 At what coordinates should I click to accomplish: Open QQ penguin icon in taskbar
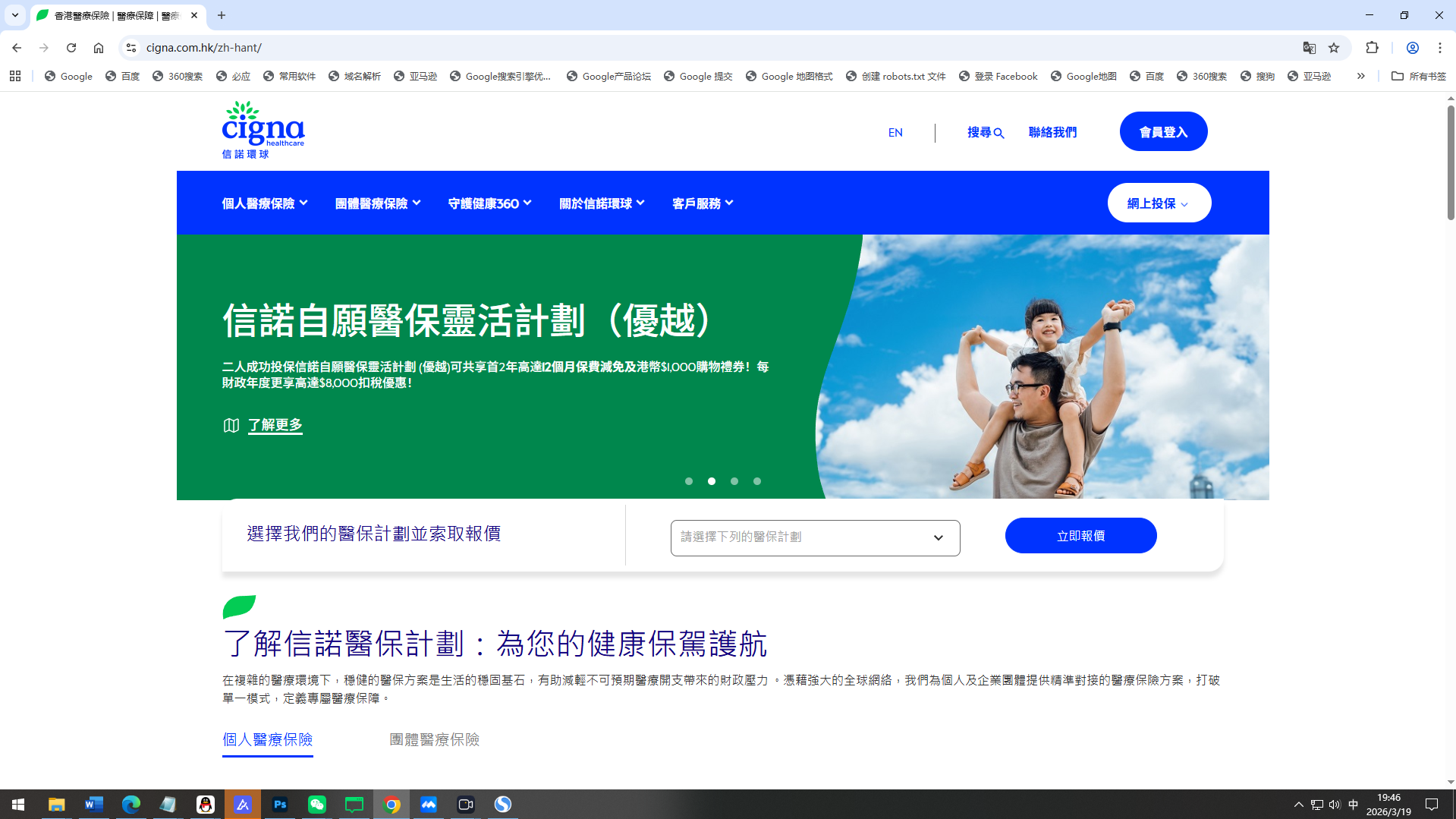[x=205, y=805]
